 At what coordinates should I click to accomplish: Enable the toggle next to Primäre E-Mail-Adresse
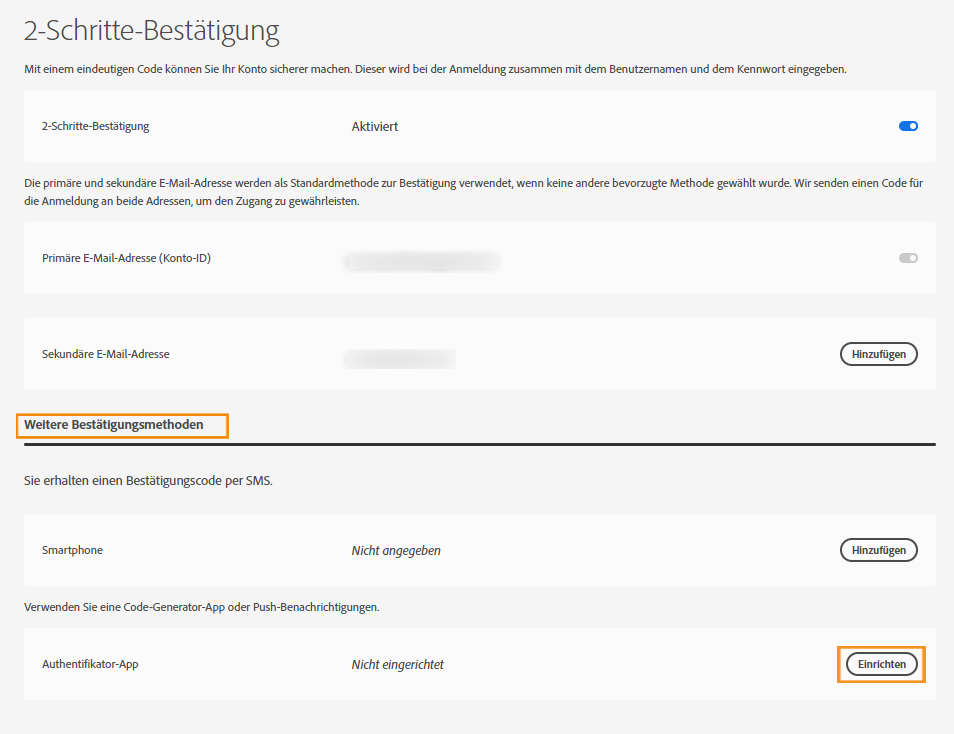908,258
